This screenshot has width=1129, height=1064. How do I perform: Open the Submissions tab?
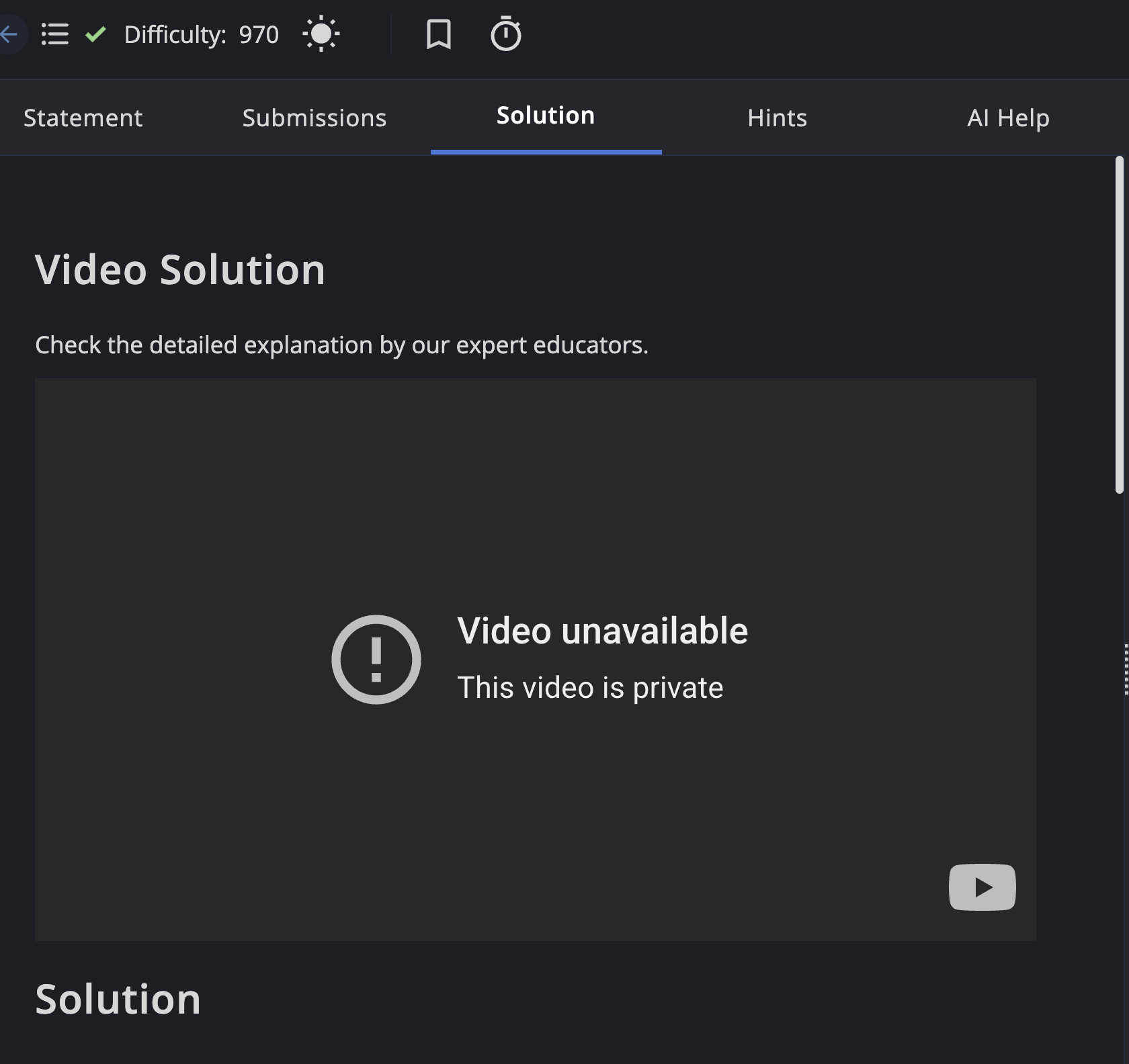point(315,118)
